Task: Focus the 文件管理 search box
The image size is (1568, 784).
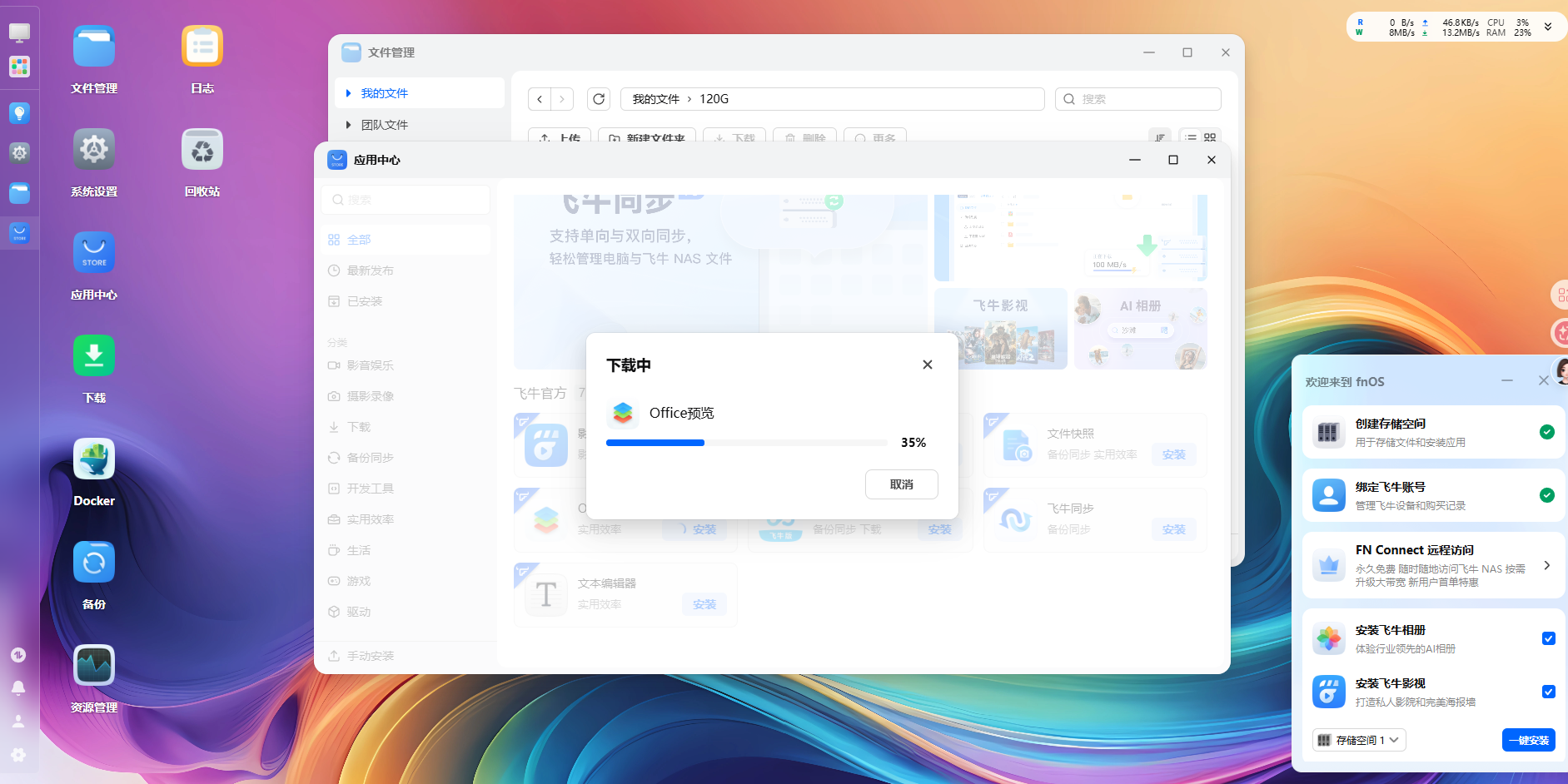Action: point(1138,99)
